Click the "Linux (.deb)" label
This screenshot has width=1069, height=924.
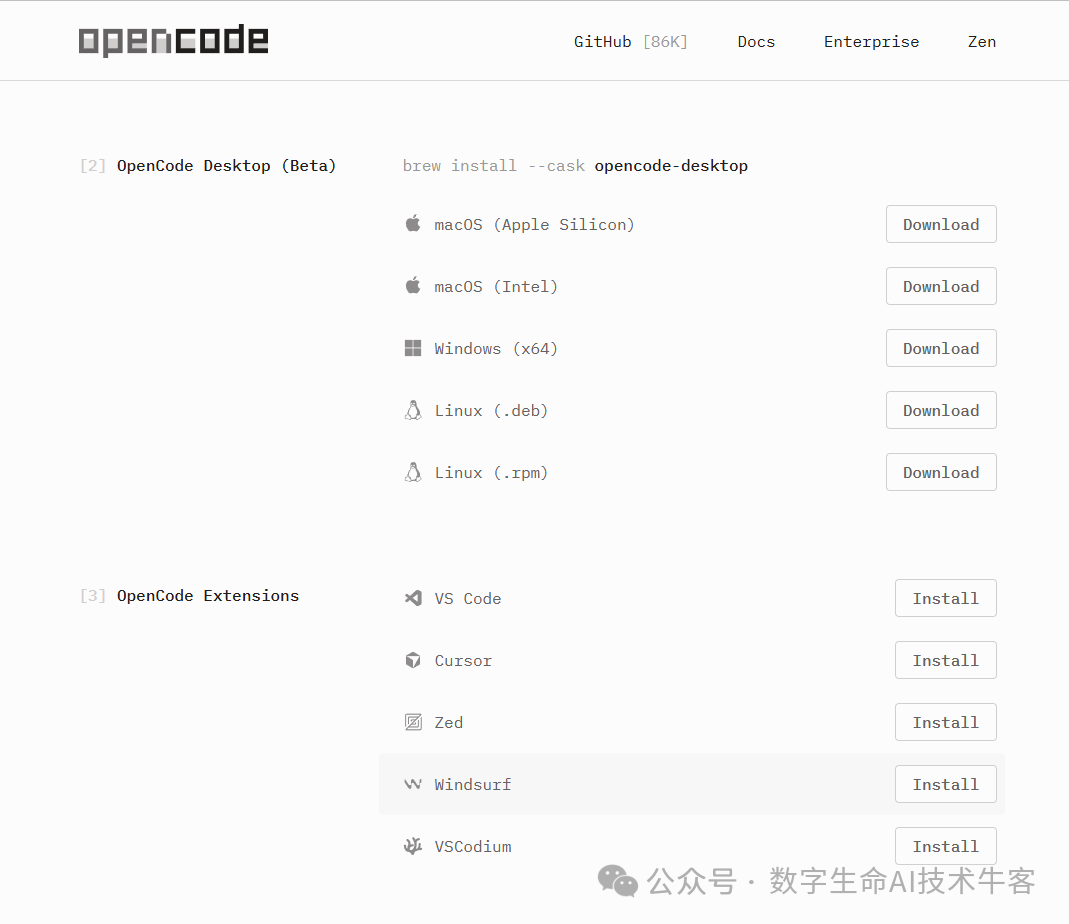pyautogui.click(x=491, y=411)
